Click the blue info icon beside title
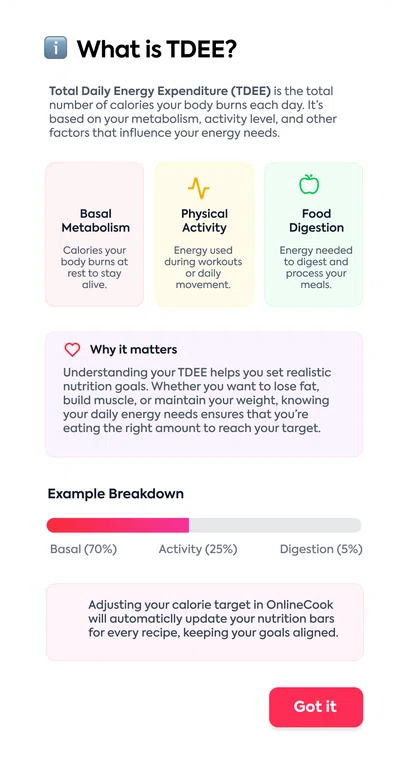The height and width of the screenshot is (761, 400). 55,48
